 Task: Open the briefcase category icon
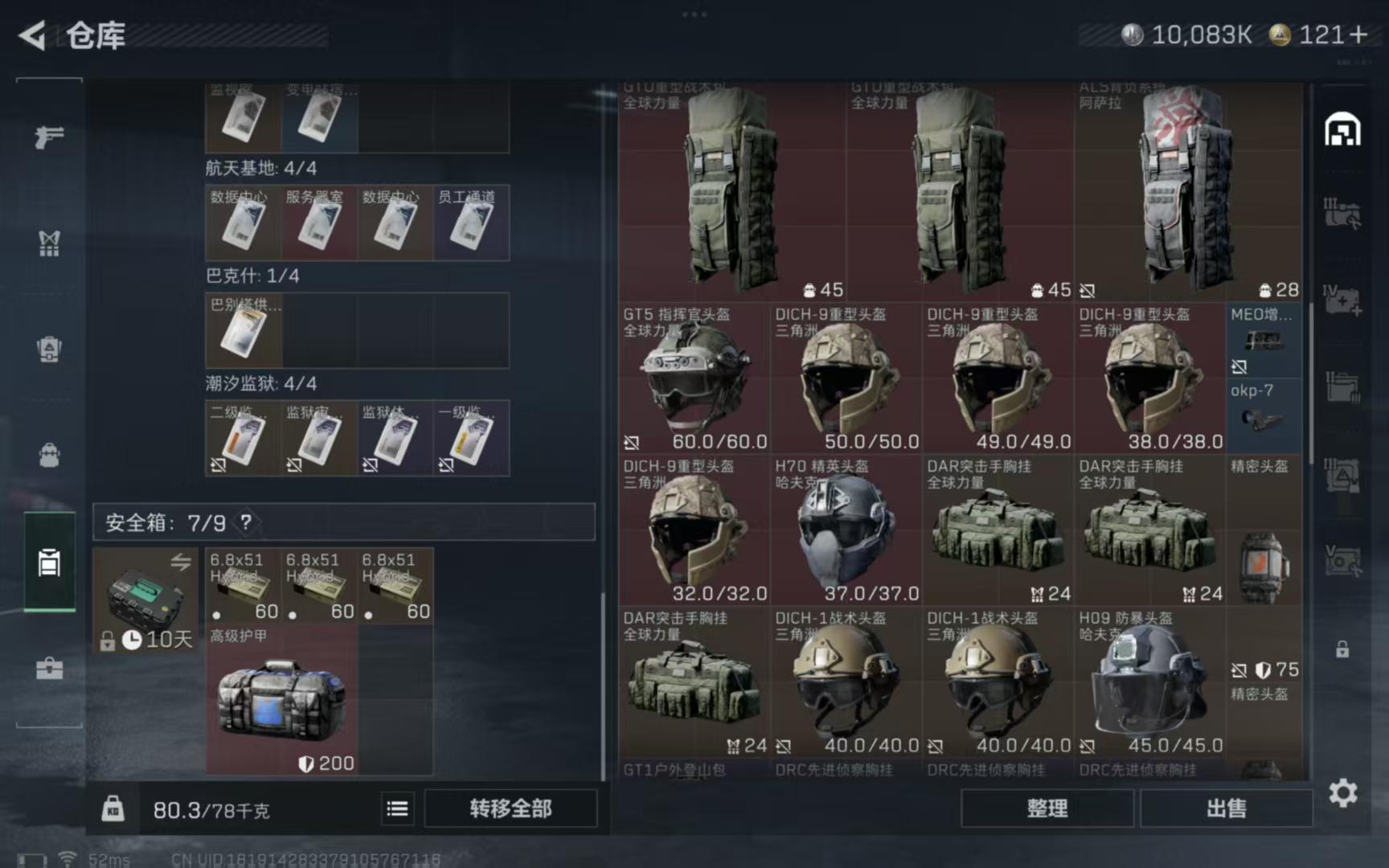pos(49,668)
